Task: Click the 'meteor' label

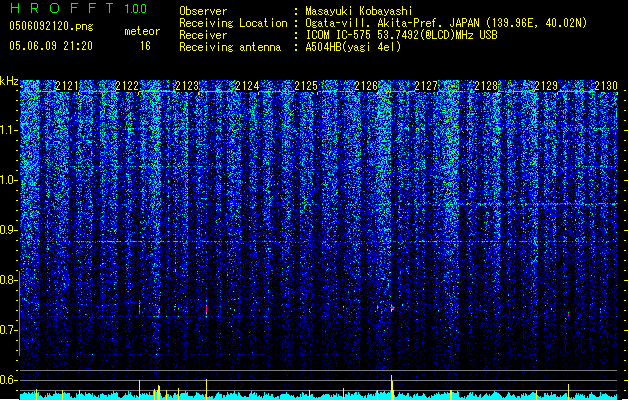Action: (x=142, y=31)
